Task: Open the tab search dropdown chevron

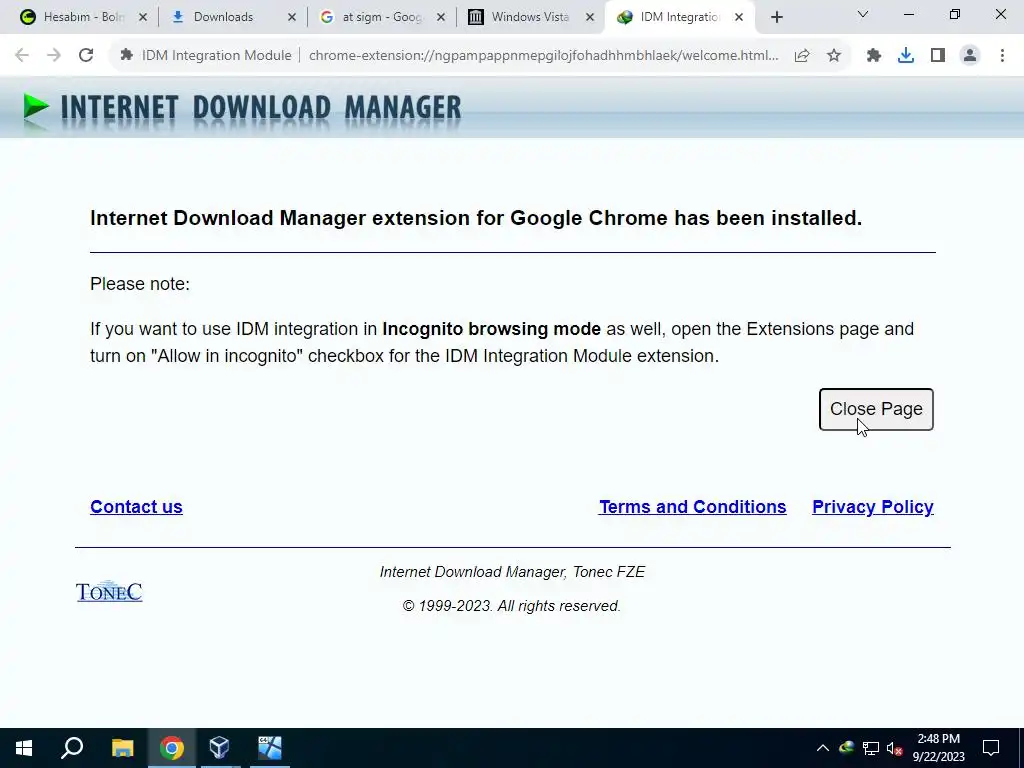Action: (x=863, y=14)
